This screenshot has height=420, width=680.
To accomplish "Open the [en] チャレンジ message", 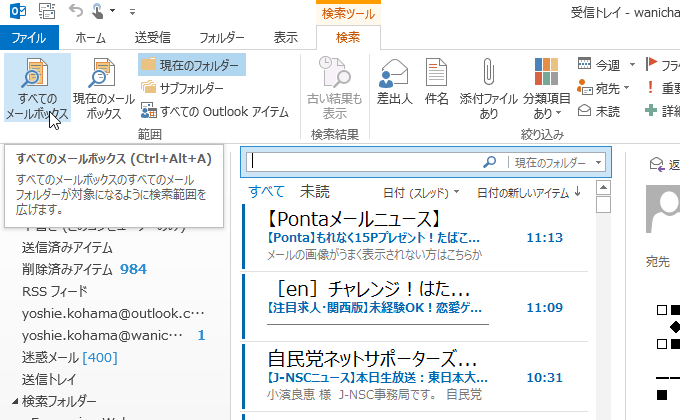I will 415,306.
